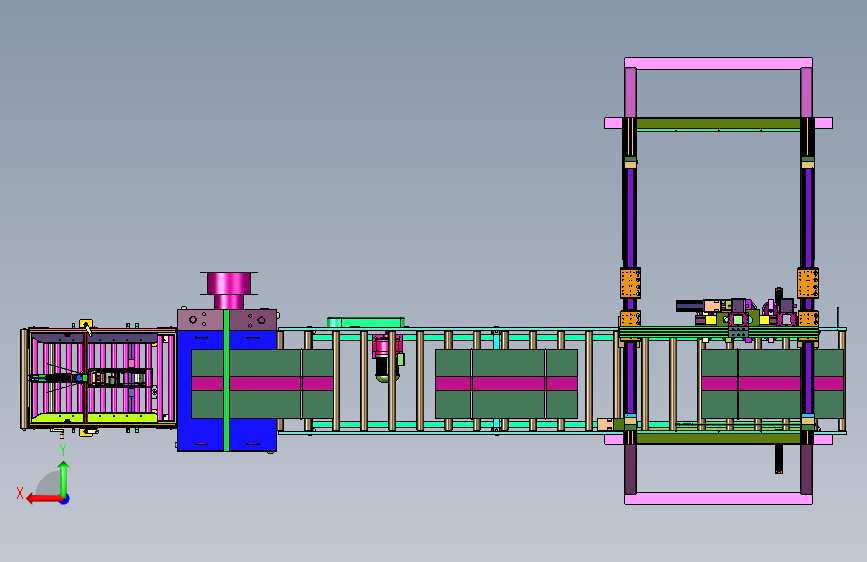This screenshot has height=562, width=867.
Task: Select the middle green carton on the conveyor
Action: 506,383
